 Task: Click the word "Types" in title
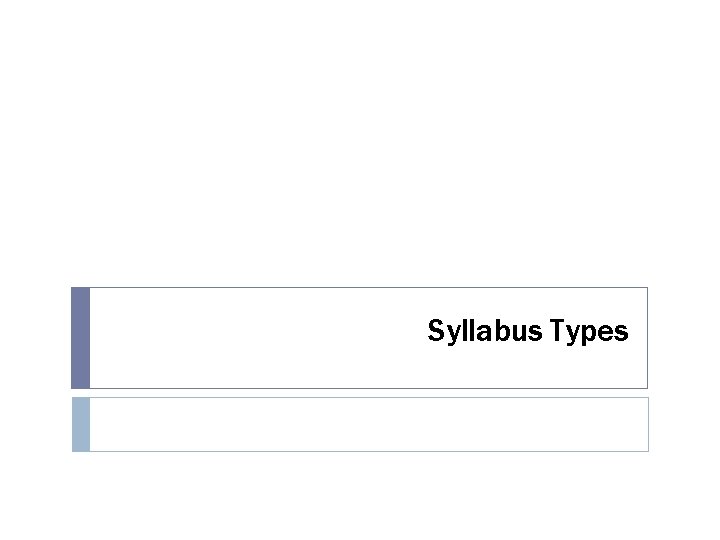pyautogui.click(x=589, y=331)
